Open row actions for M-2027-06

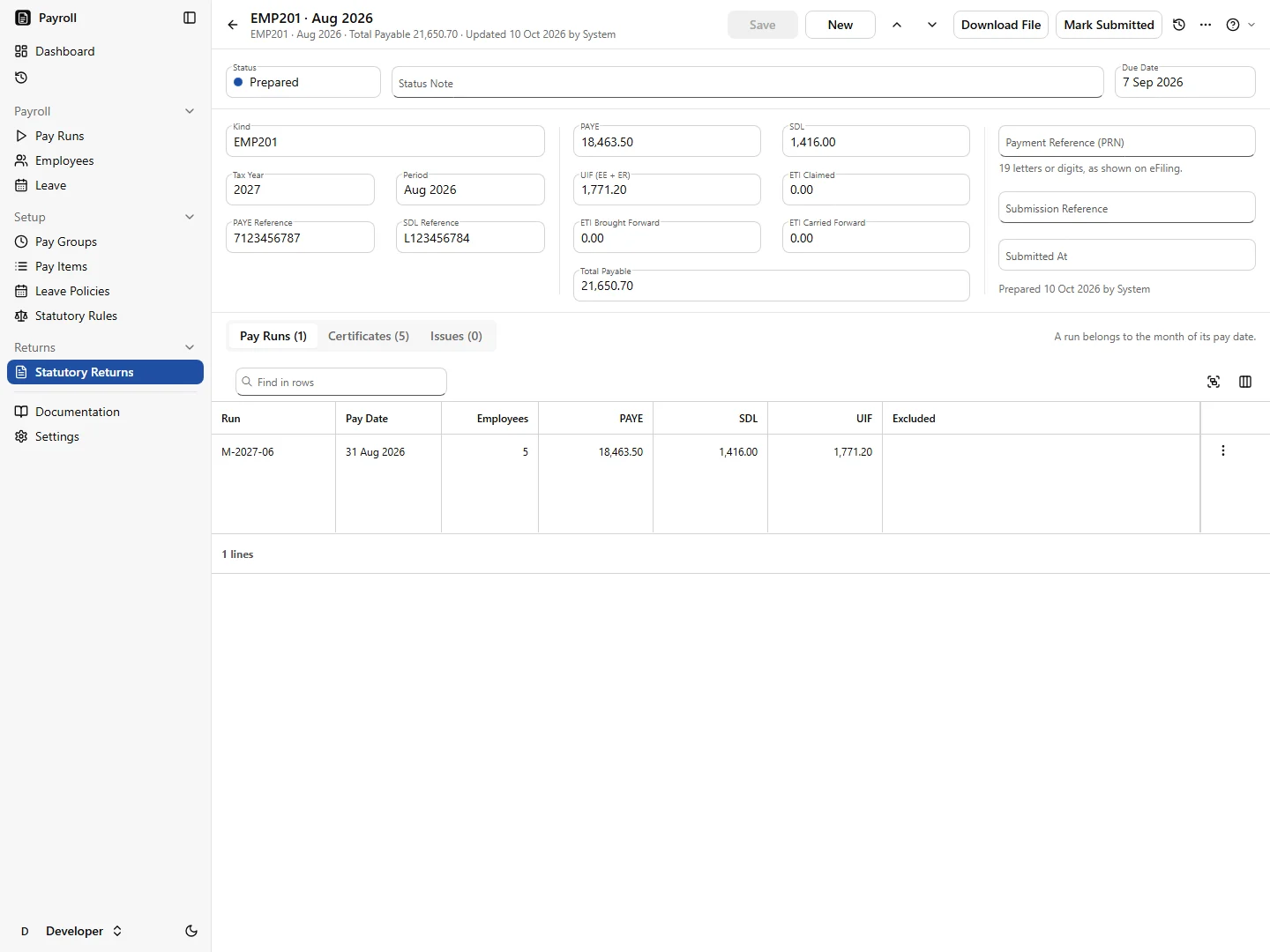(x=1223, y=450)
